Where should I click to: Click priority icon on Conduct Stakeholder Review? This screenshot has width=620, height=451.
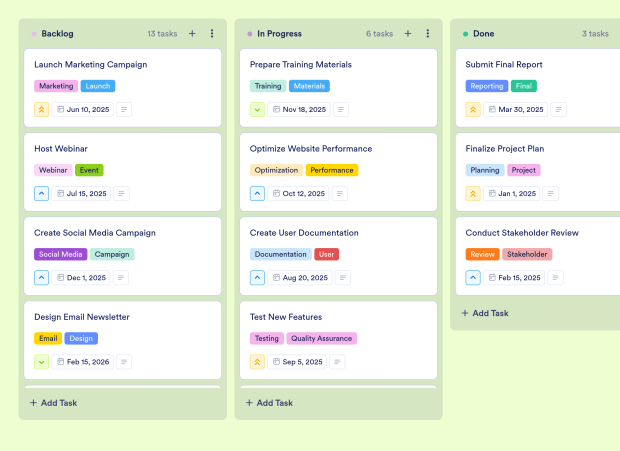(473, 278)
